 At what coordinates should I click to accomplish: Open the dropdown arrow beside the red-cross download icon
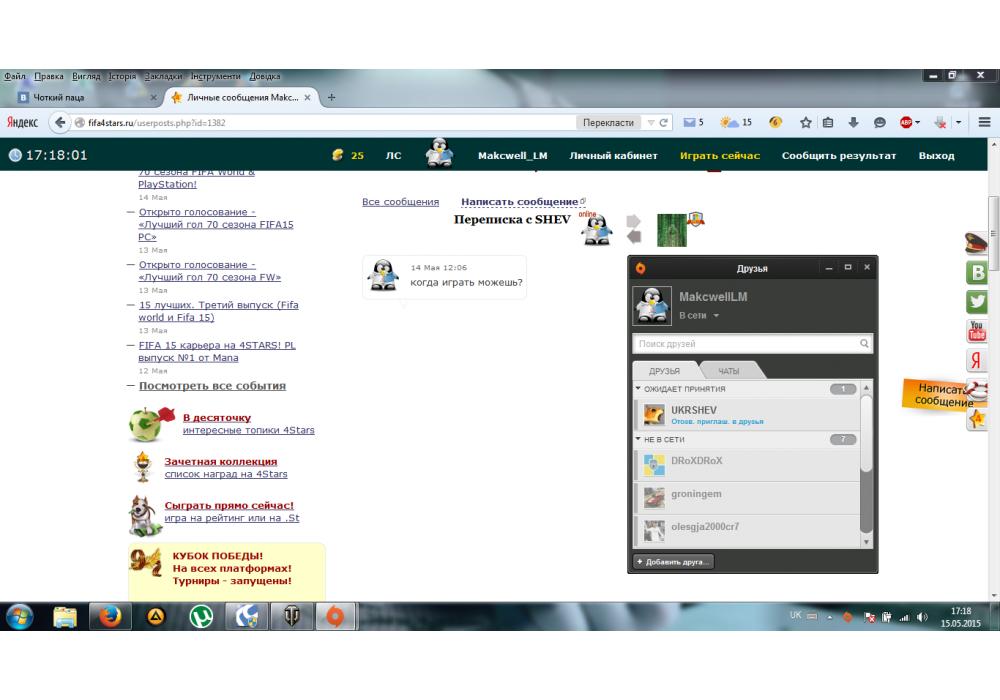[958, 122]
